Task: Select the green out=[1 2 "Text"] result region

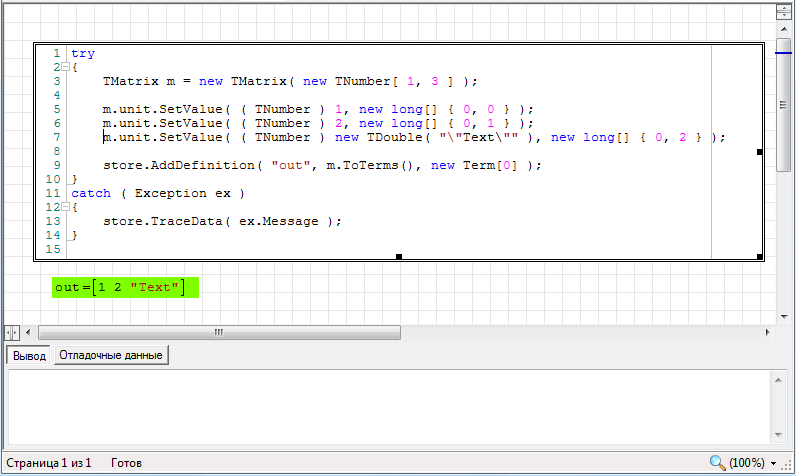Action: [x=126, y=288]
